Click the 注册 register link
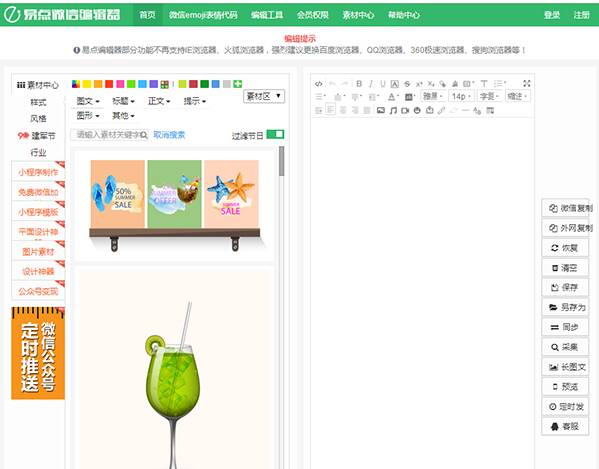The image size is (599, 469). click(581, 15)
